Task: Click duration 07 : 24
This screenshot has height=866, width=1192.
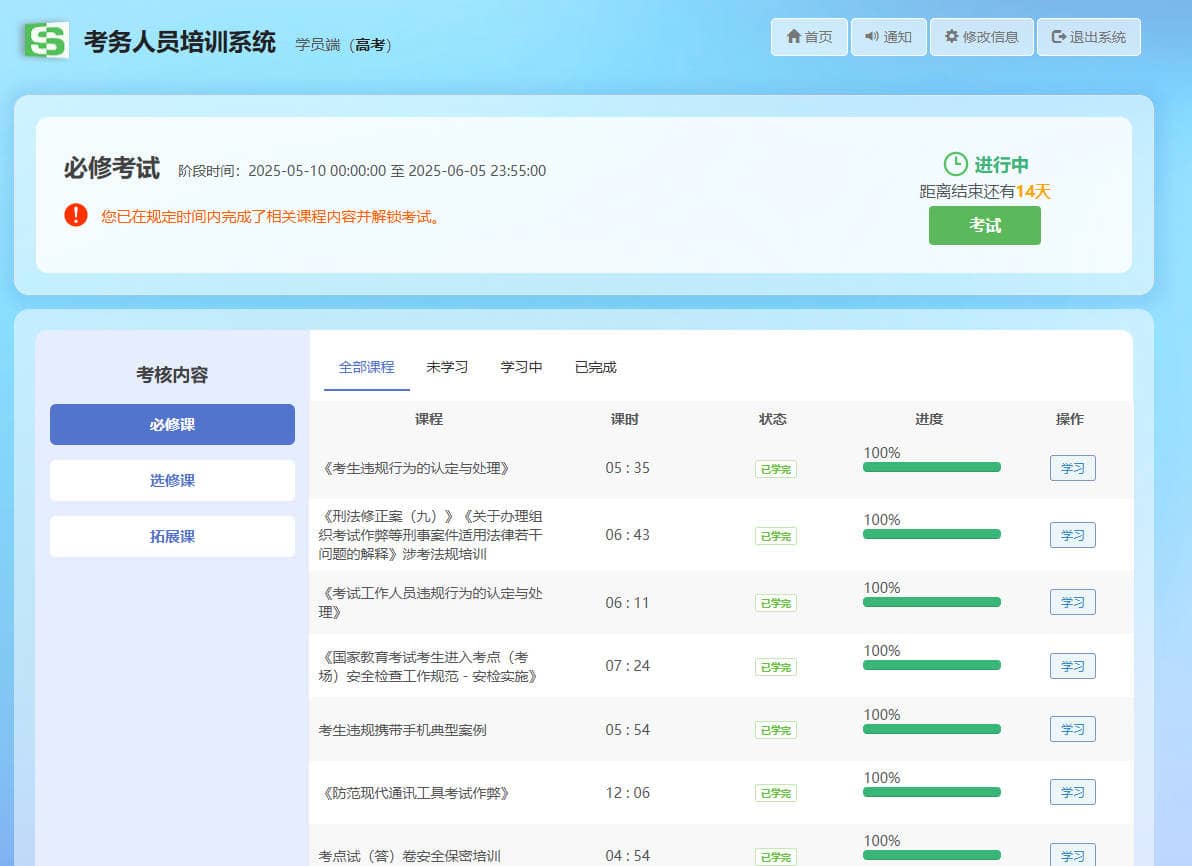Action: pyautogui.click(x=627, y=666)
